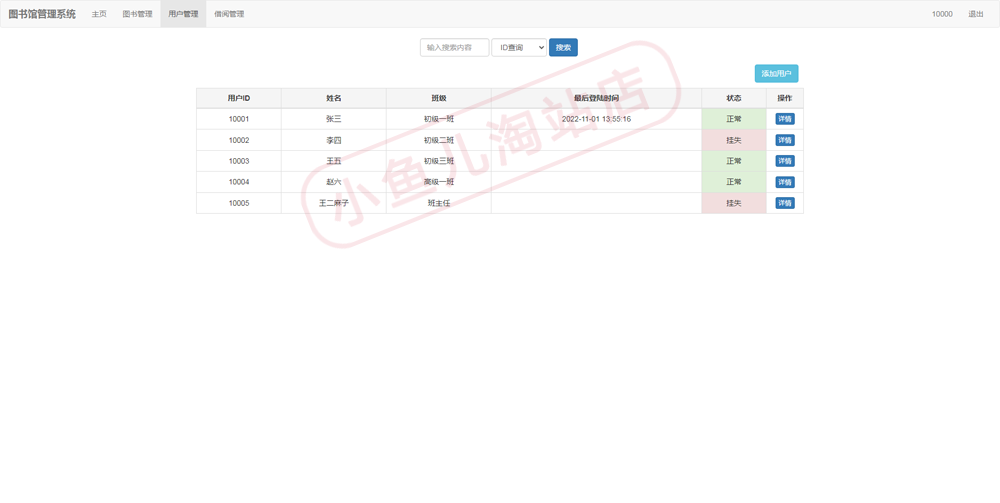Click 李四's 挂失 status cell
This screenshot has width=1000, height=503.
point(734,140)
